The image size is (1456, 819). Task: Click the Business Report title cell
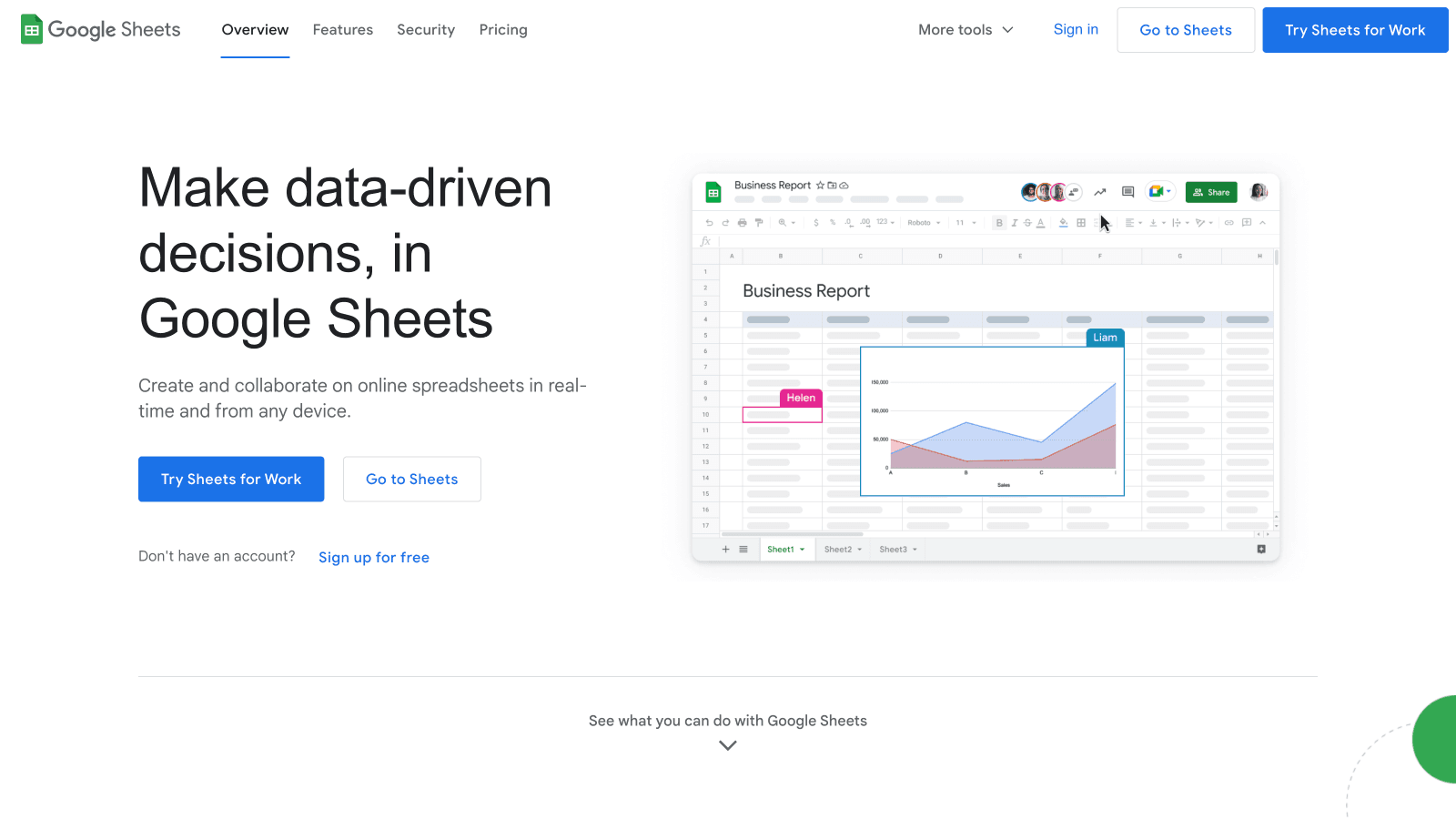tap(806, 291)
